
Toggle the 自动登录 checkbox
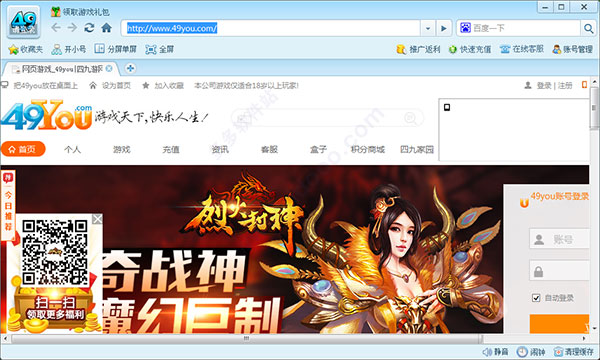coord(536,298)
